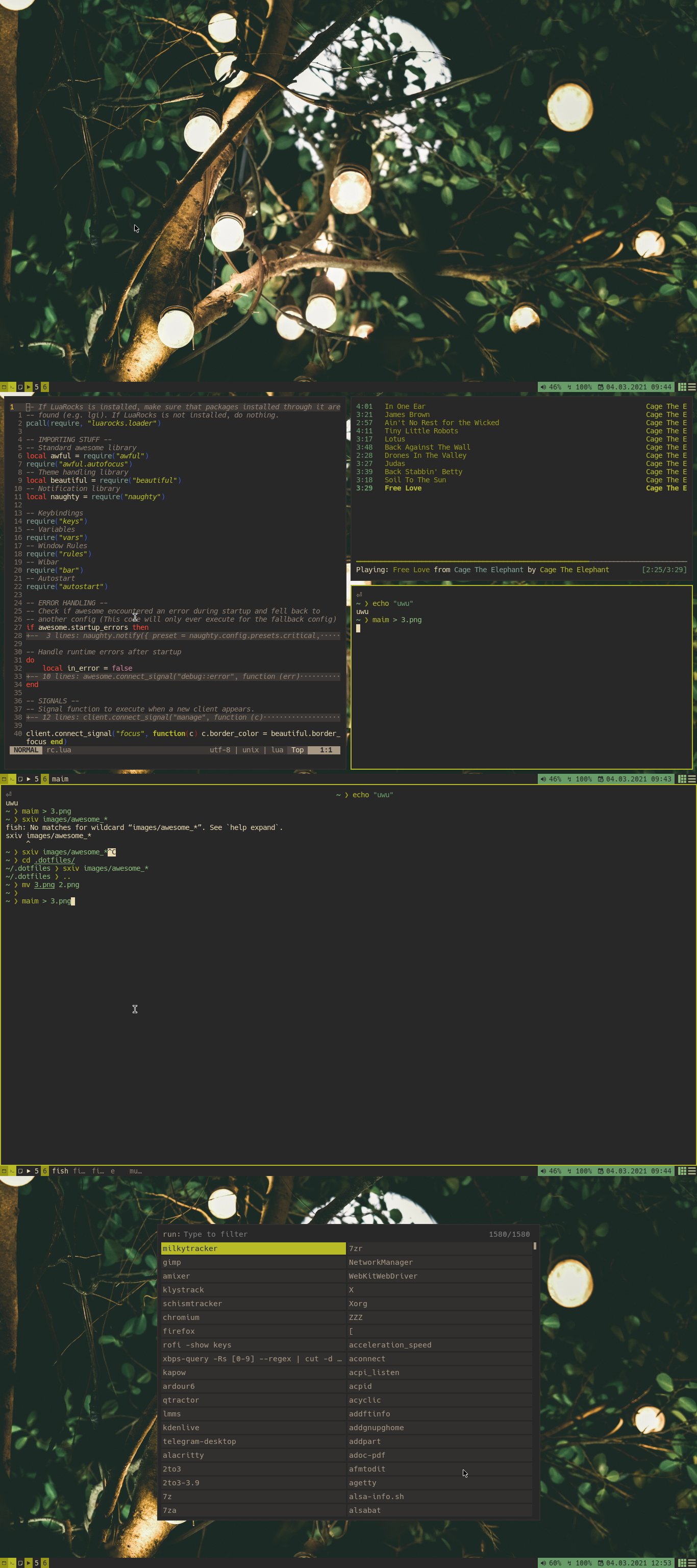Click the calendar icon in the bar listing fish tasks
The width and height of the screenshot is (697, 1568).
click(x=600, y=1171)
